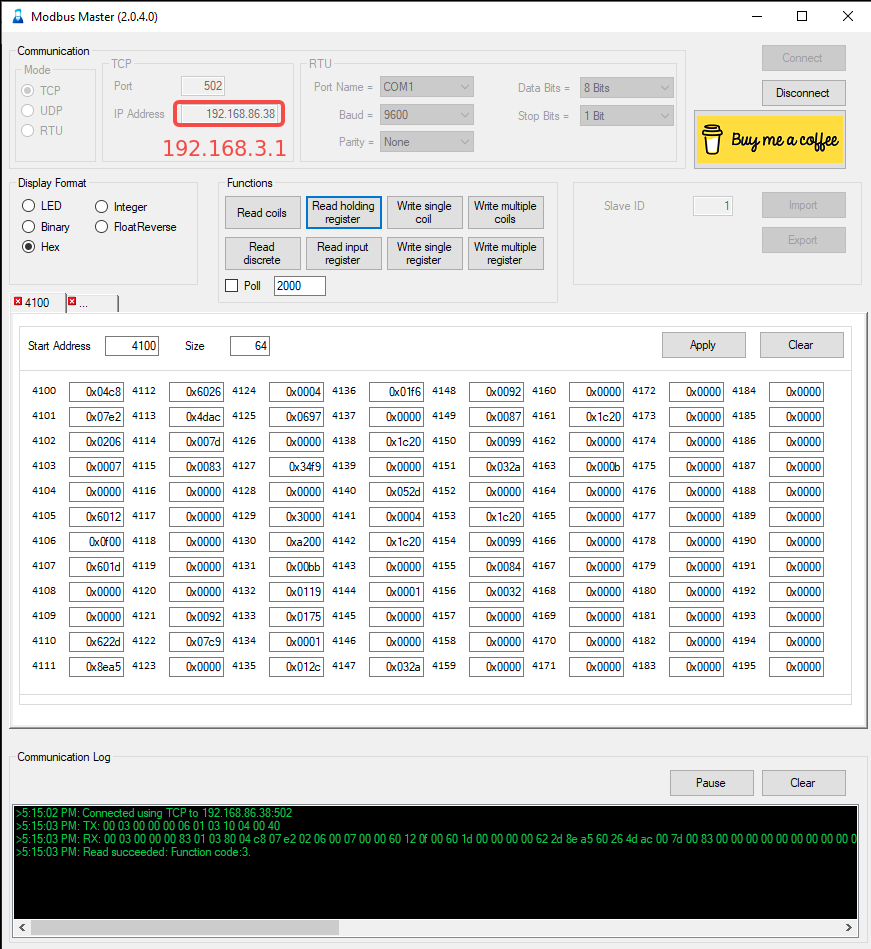The height and width of the screenshot is (949, 871).
Task: Choose the Binary display format
Action: (29, 227)
